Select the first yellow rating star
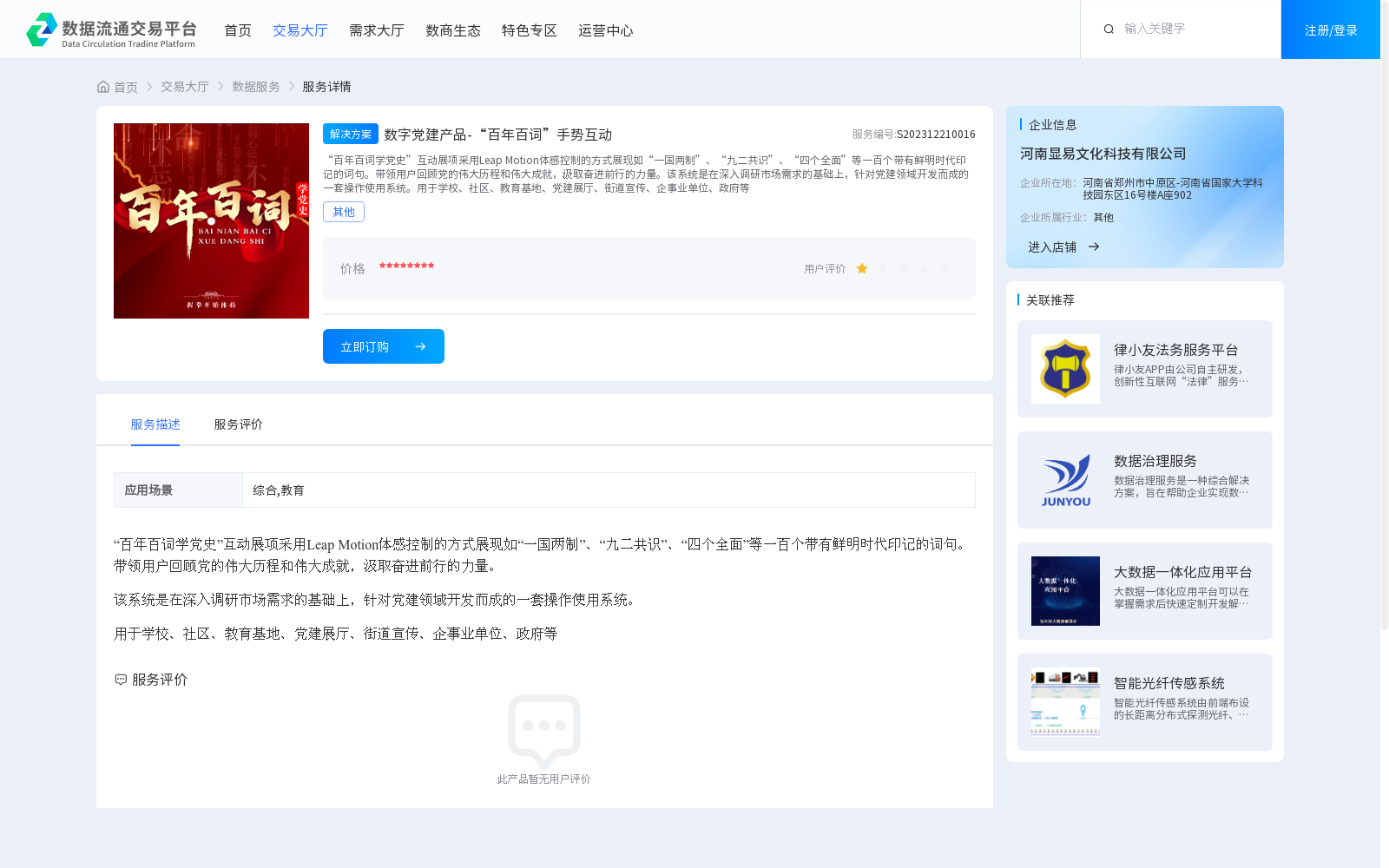Screen dimensions: 1389x868 coord(861,269)
